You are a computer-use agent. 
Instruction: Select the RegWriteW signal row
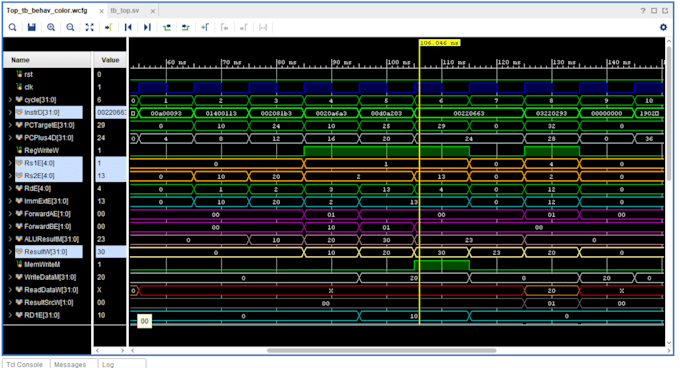coord(47,150)
